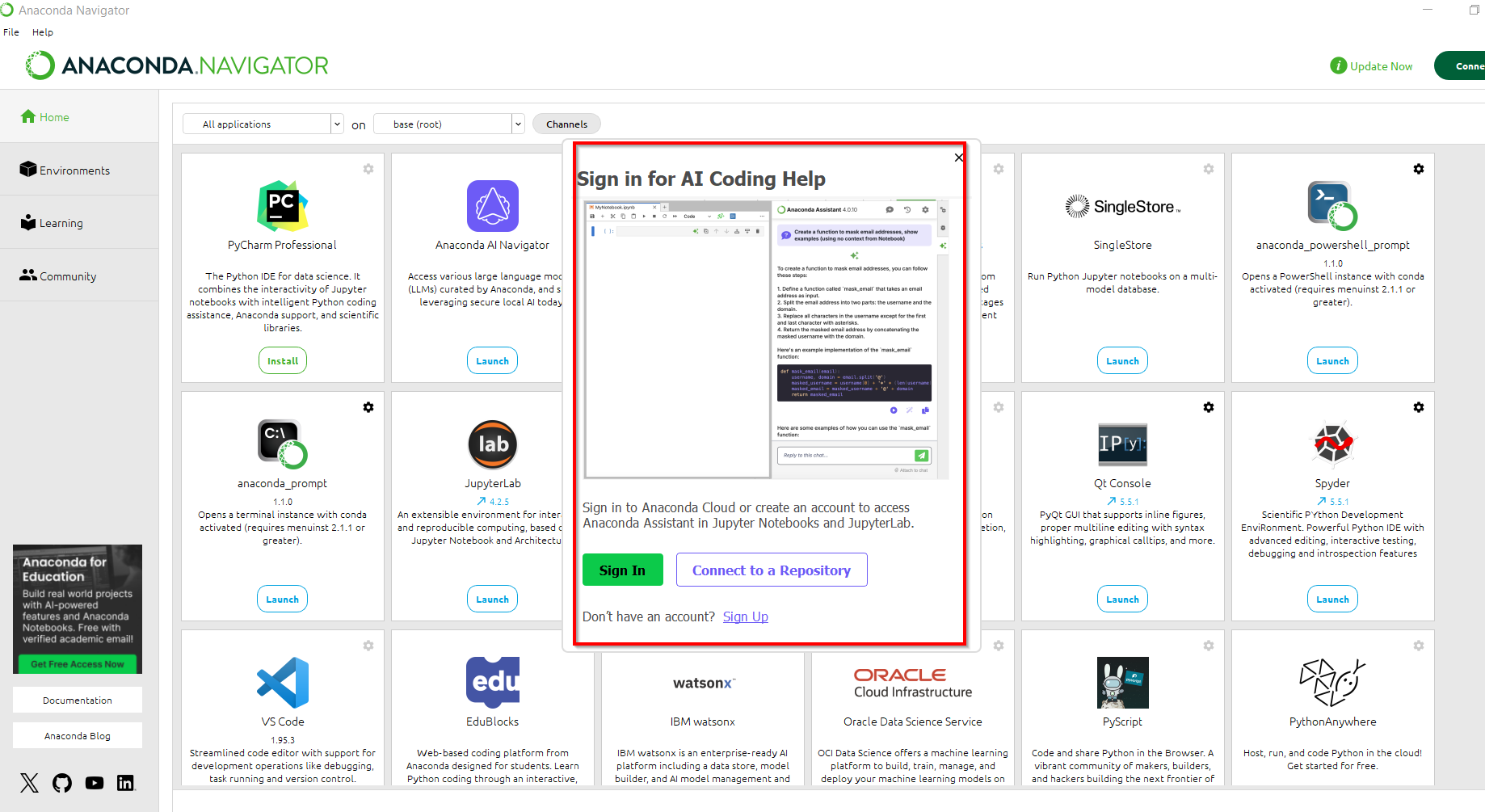
Task: Open the Help menu
Action: point(43,32)
